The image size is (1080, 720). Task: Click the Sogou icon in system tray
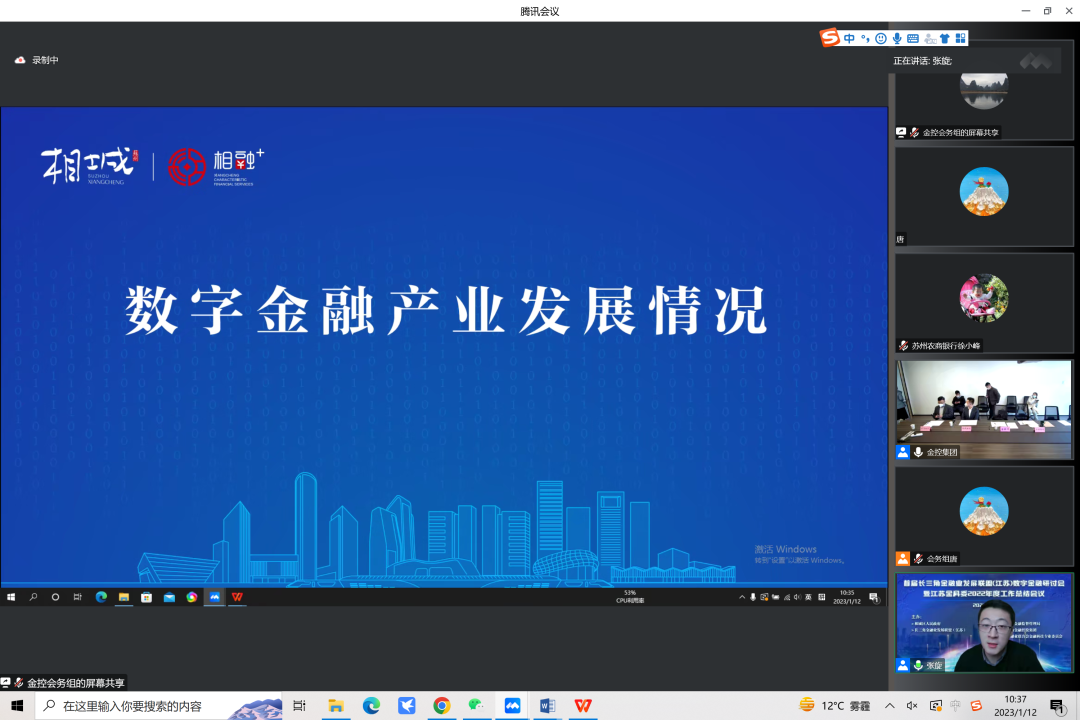pyautogui.click(x=976, y=706)
